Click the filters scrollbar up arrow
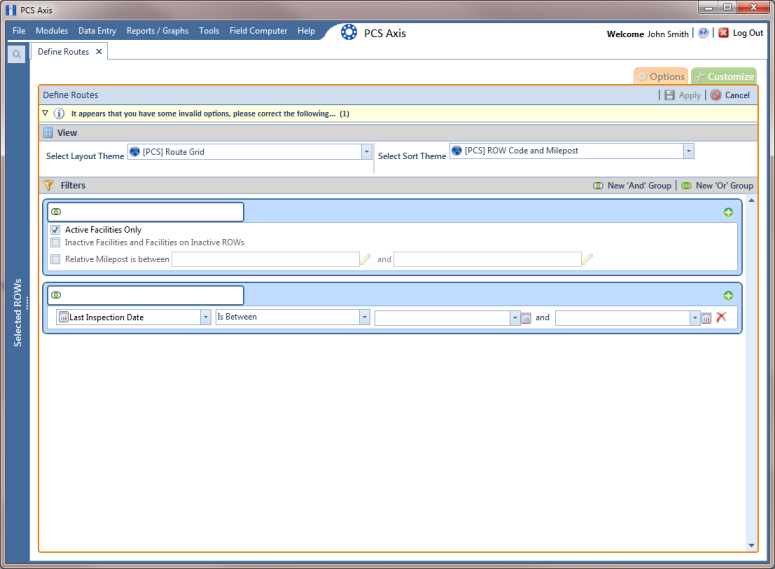 point(751,200)
